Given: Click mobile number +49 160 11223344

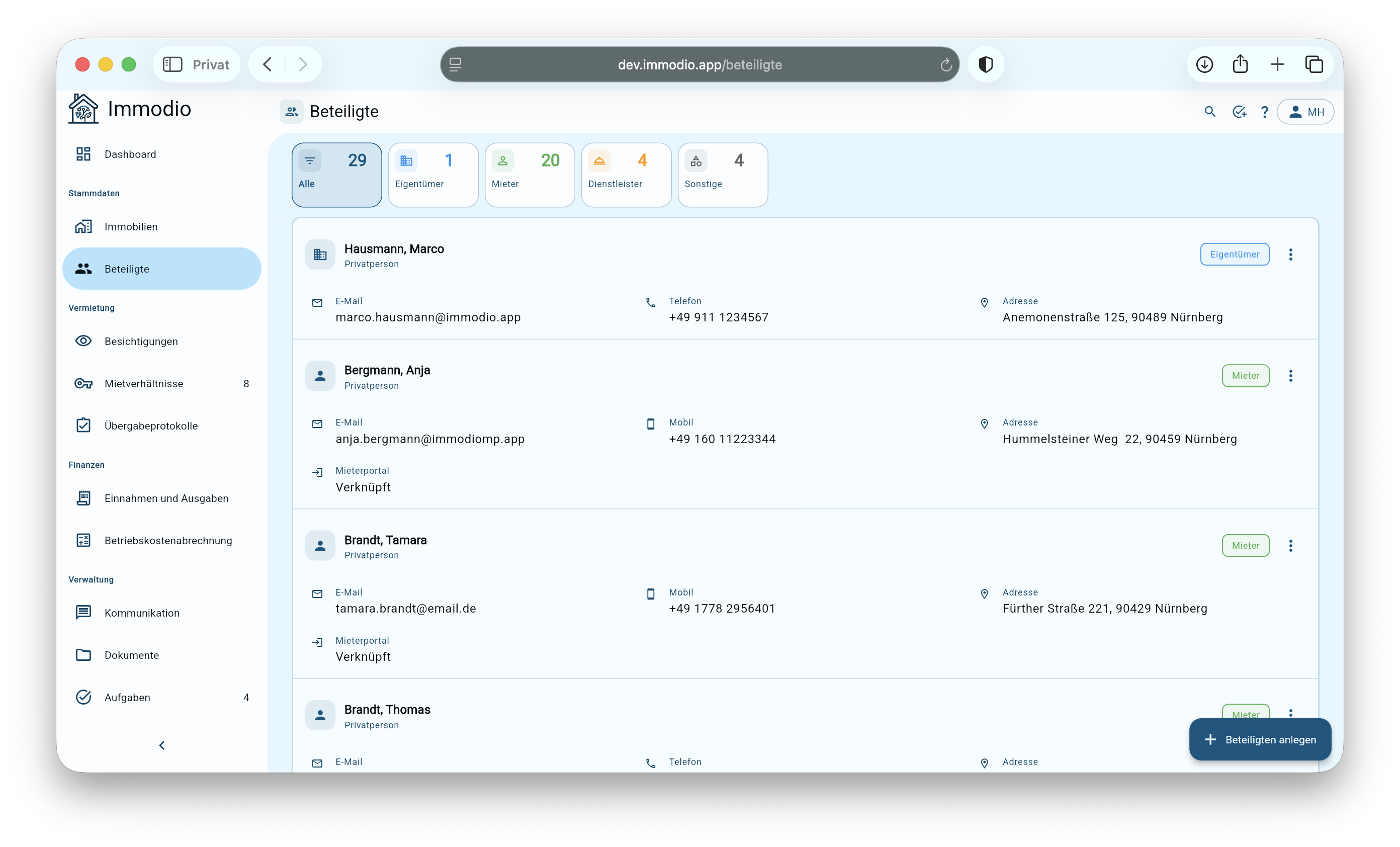Looking at the screenshot, I should 722,439.
